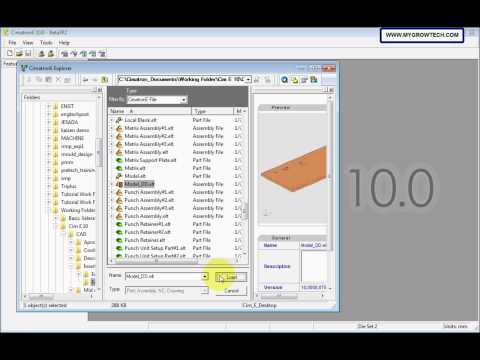The height and width of the screenshot is (360, 480).
Task: Select the JESADA folder
Action: [x=69, y=122]
